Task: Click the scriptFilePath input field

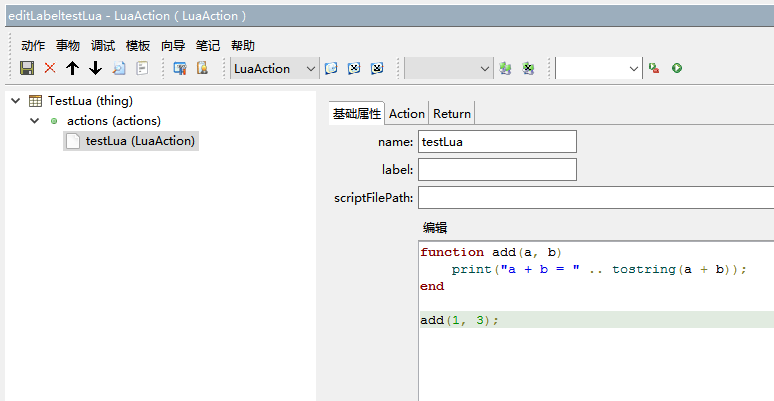Action: [x=596, y=198]
